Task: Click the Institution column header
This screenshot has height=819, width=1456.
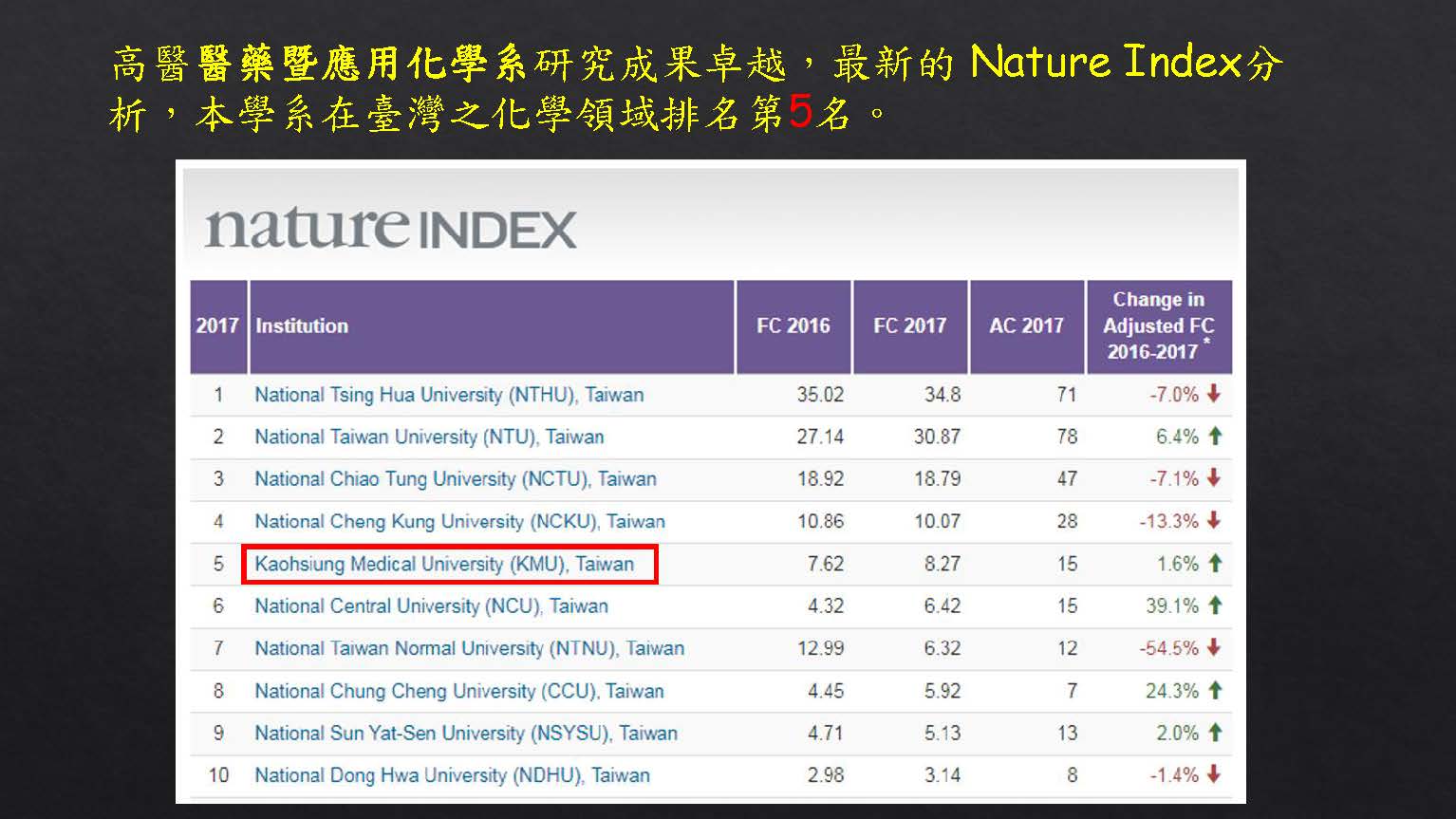Action: pyautogui.click(x=492, y=326)
